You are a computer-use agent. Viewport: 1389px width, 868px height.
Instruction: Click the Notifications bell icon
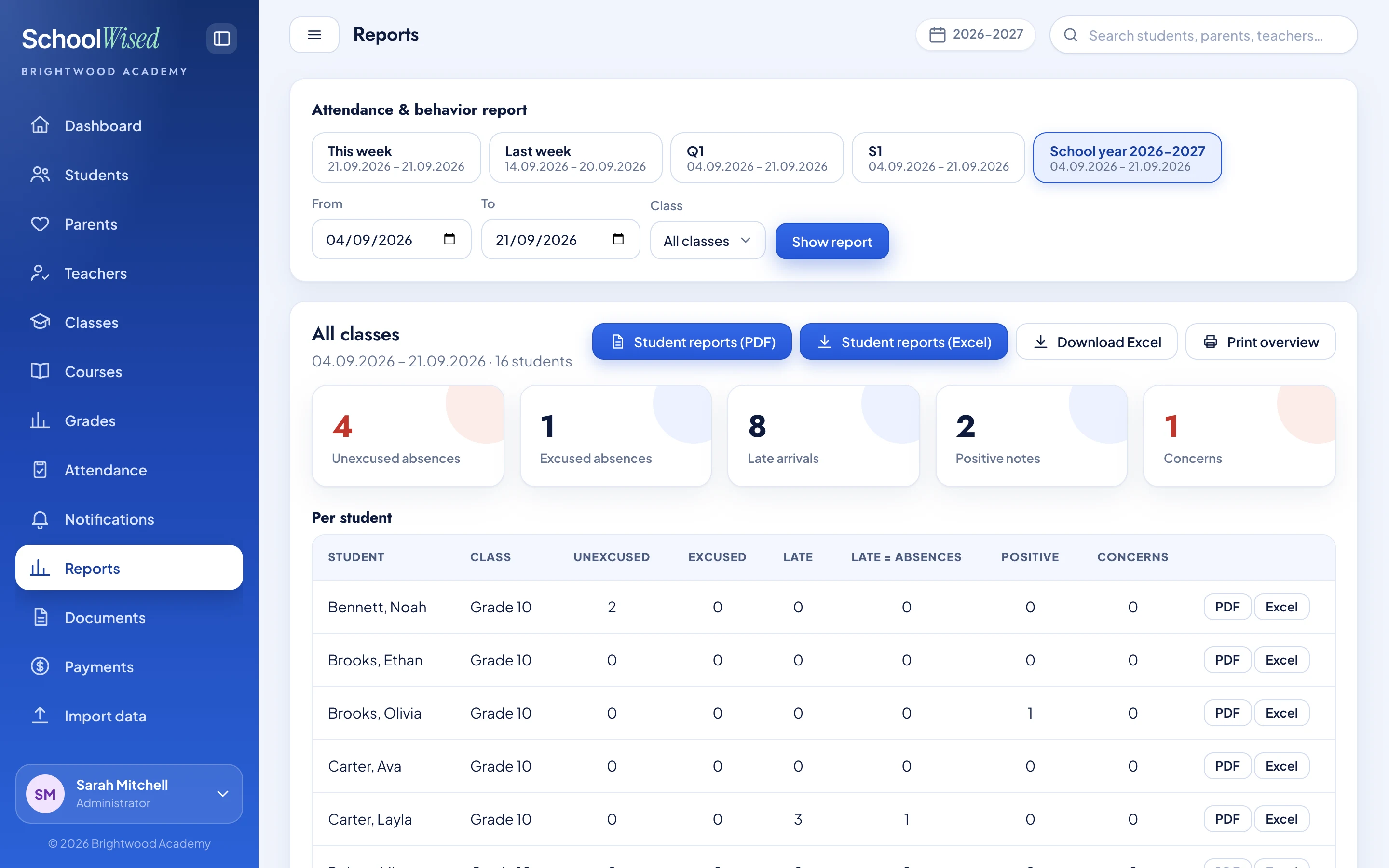pos(40,519)
